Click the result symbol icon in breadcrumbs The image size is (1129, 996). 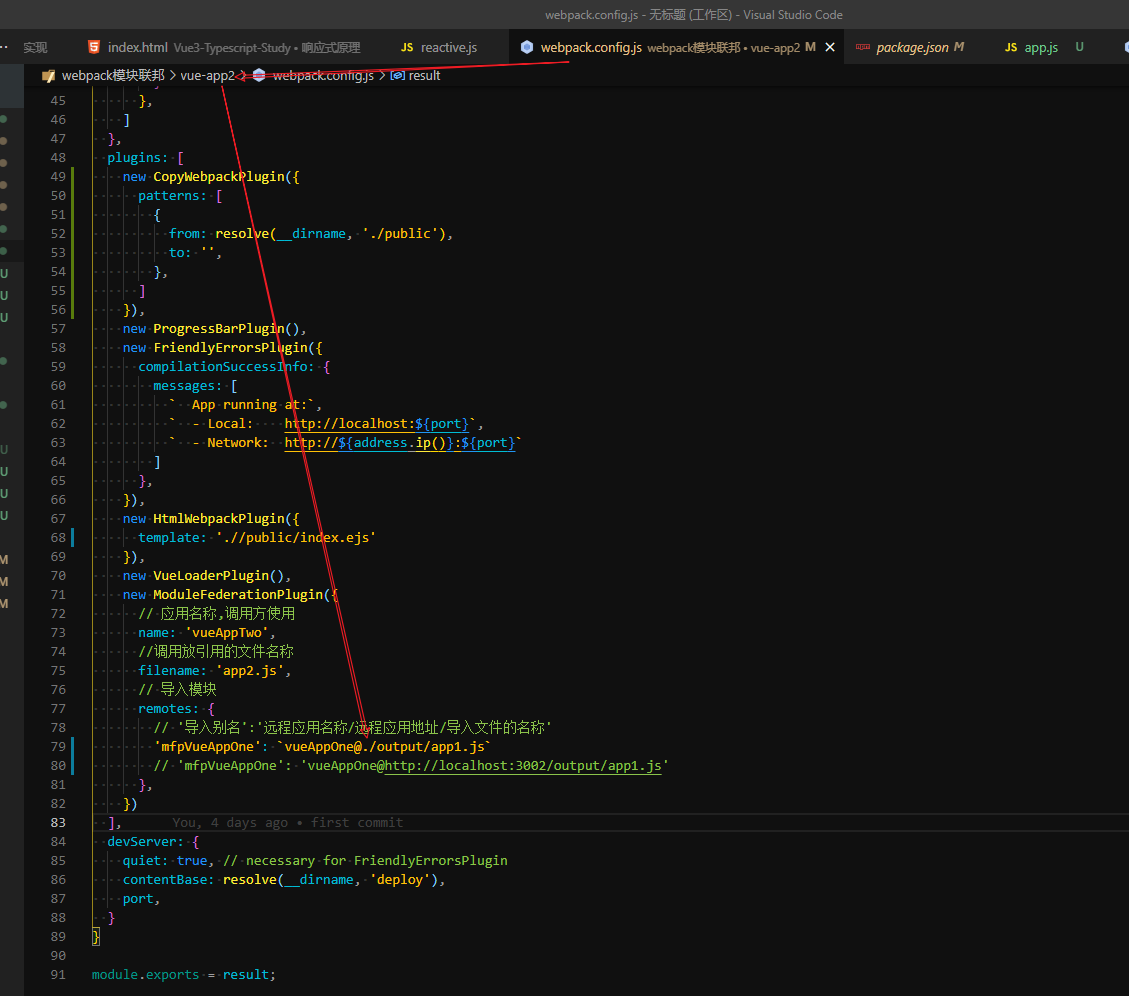(397, 76)
